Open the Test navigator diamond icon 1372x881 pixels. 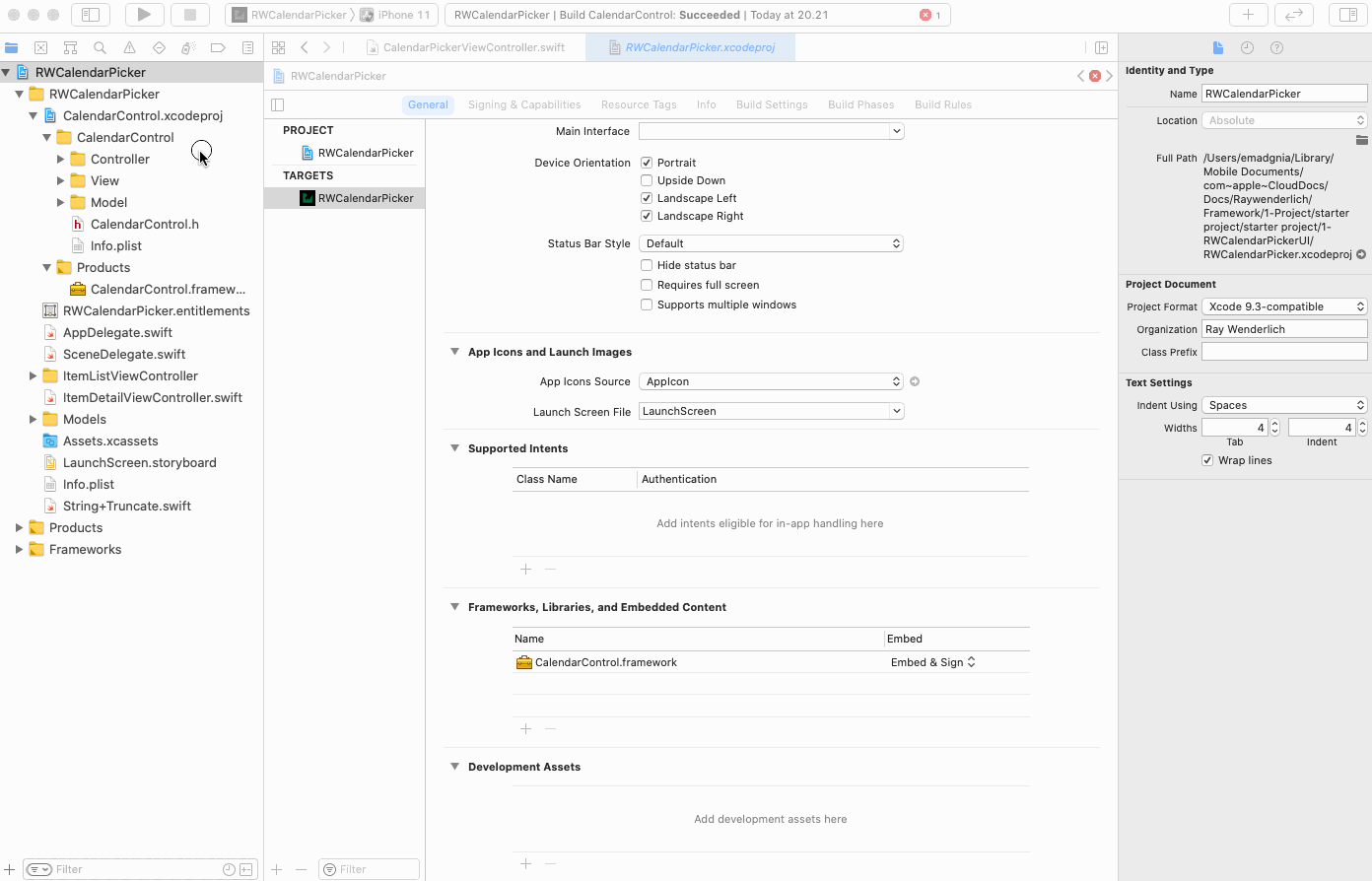[159, 47]
